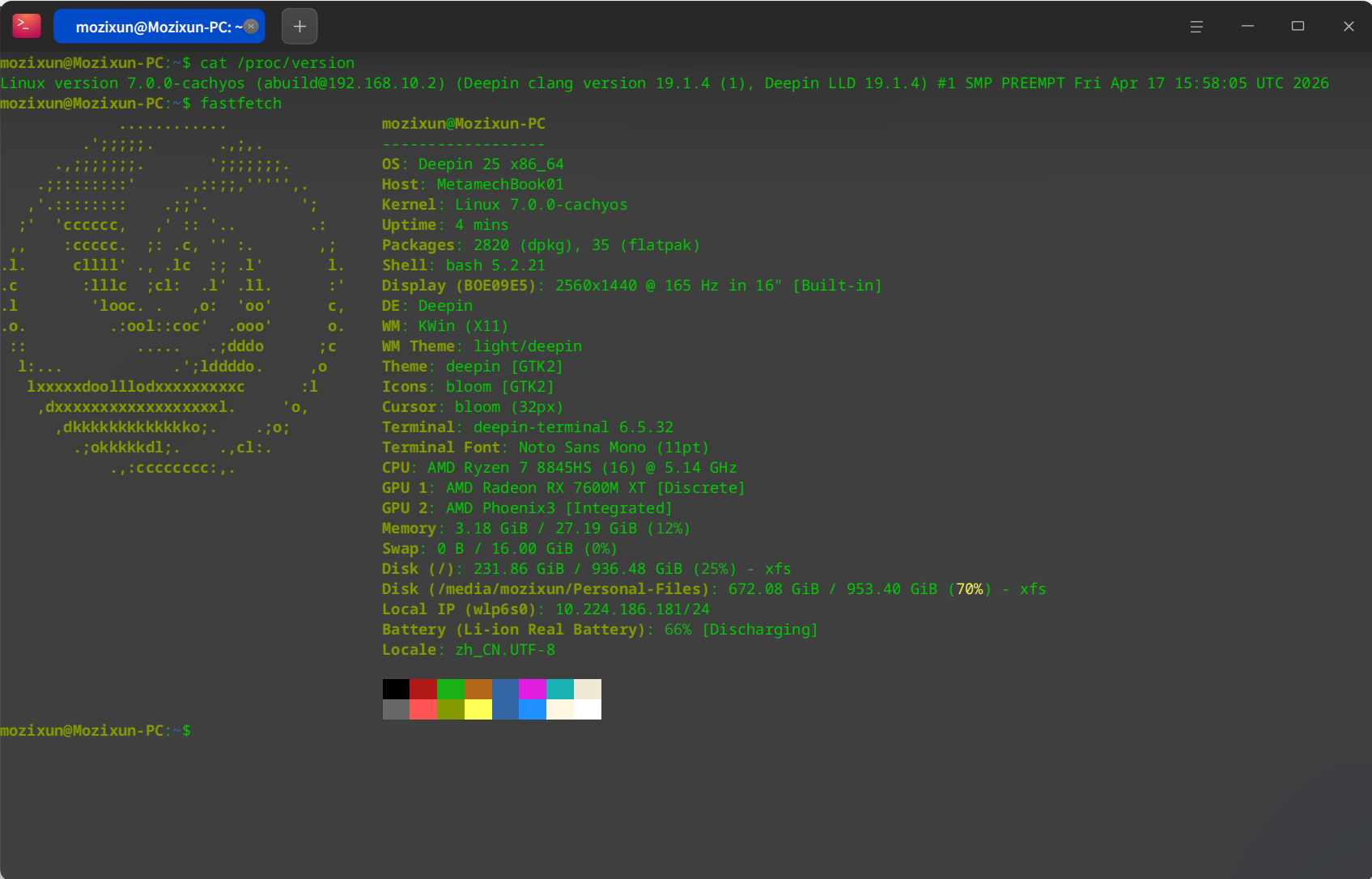The height and width of the screenshot is (879, 1372).
Task: Click the 'OS: Deepin 25 x86_64' line
Action: tap(473, 164)
